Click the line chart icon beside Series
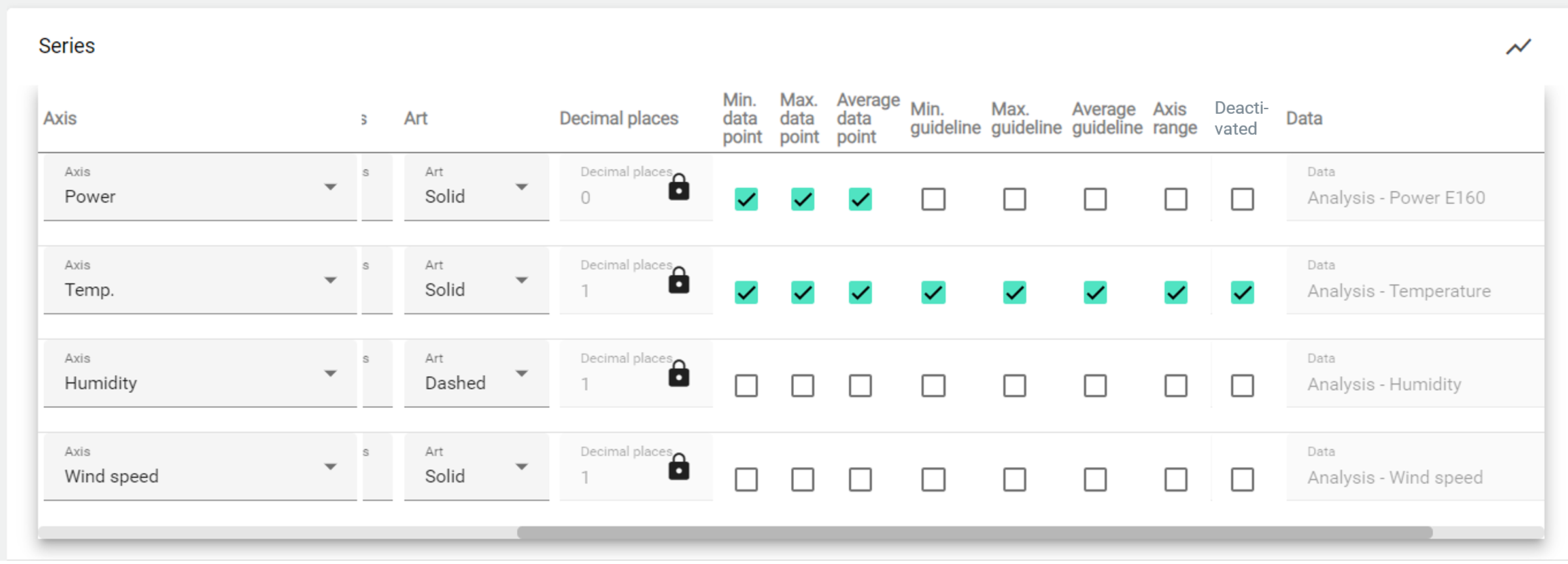 point(1518,47)
